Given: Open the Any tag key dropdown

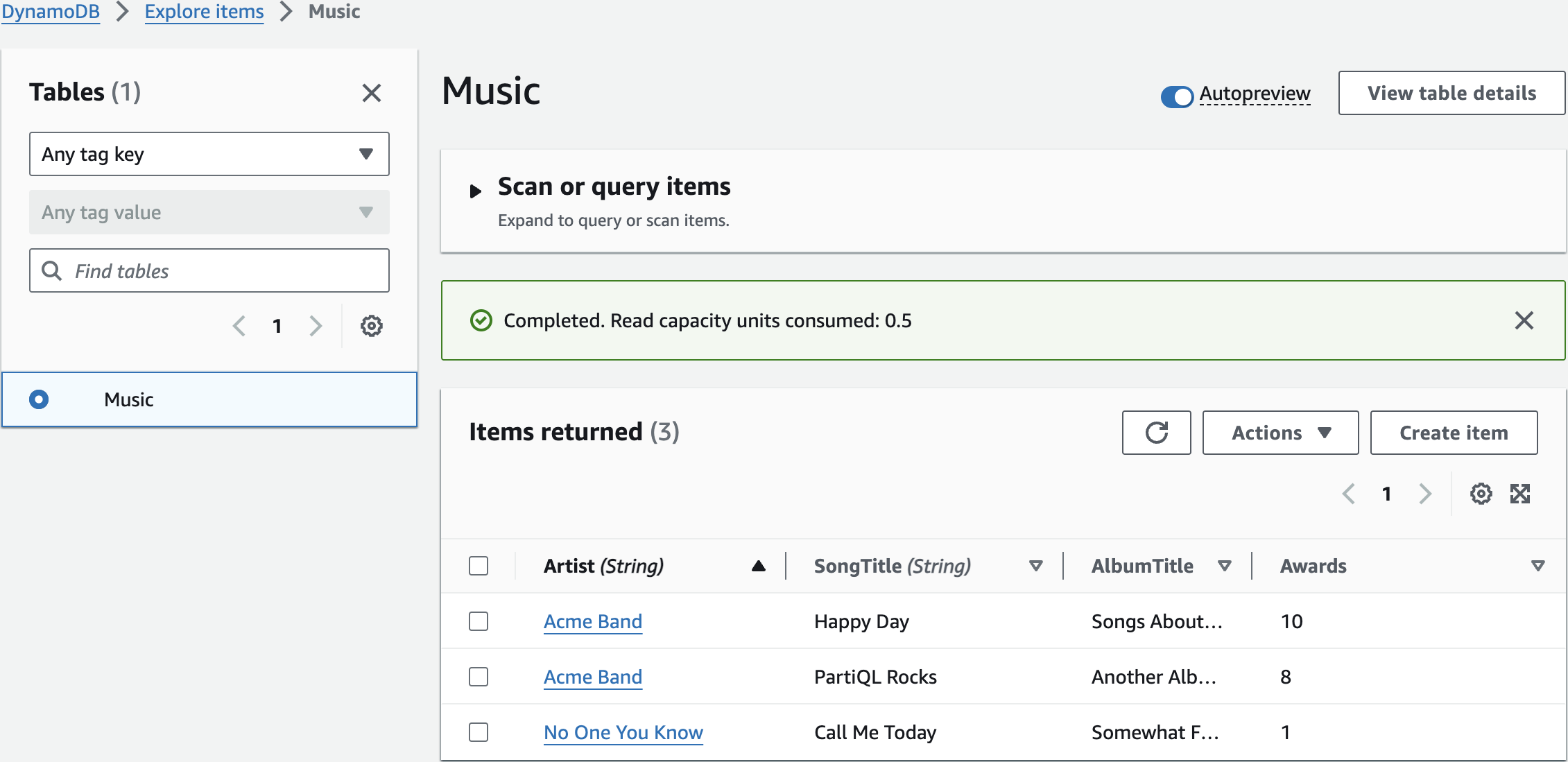Looking at the screenshot, I should [209, 154].
